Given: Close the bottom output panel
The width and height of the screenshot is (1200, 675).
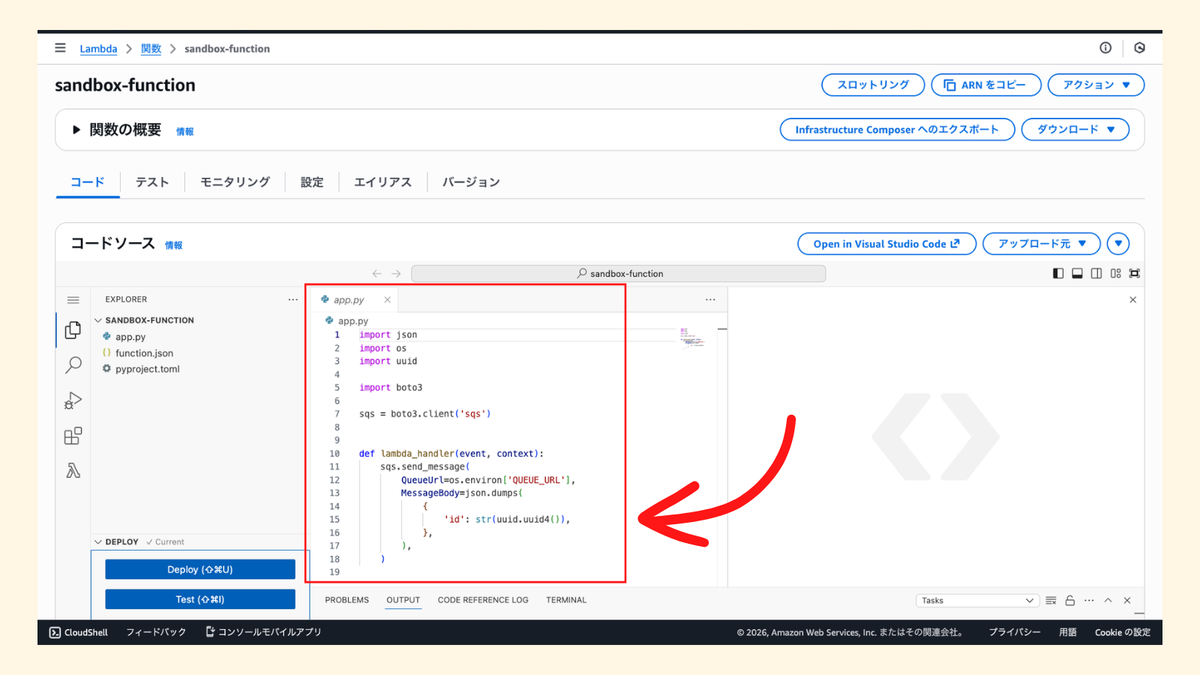Looking at the screenshot, I should (1127, 601).
